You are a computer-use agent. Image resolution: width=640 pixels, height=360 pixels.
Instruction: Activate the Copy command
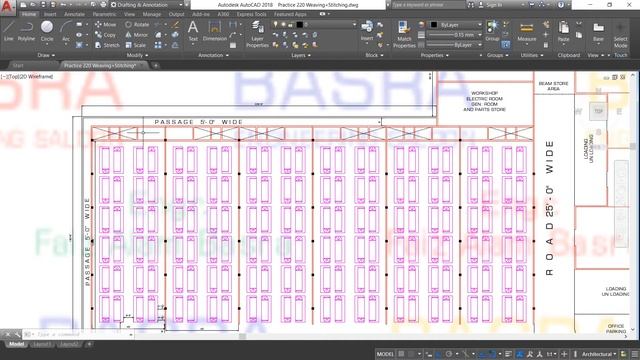pos(105,35)
